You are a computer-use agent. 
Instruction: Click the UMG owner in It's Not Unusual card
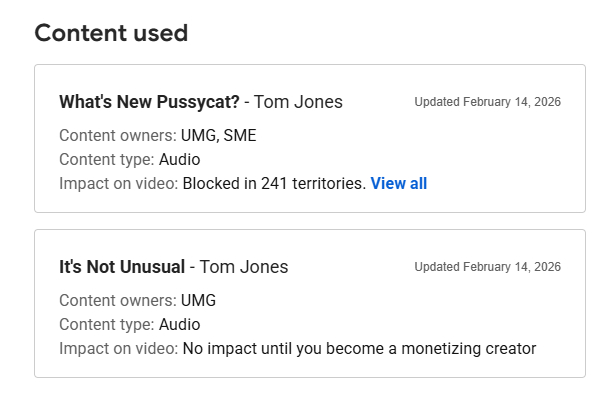tap(198, 301)
